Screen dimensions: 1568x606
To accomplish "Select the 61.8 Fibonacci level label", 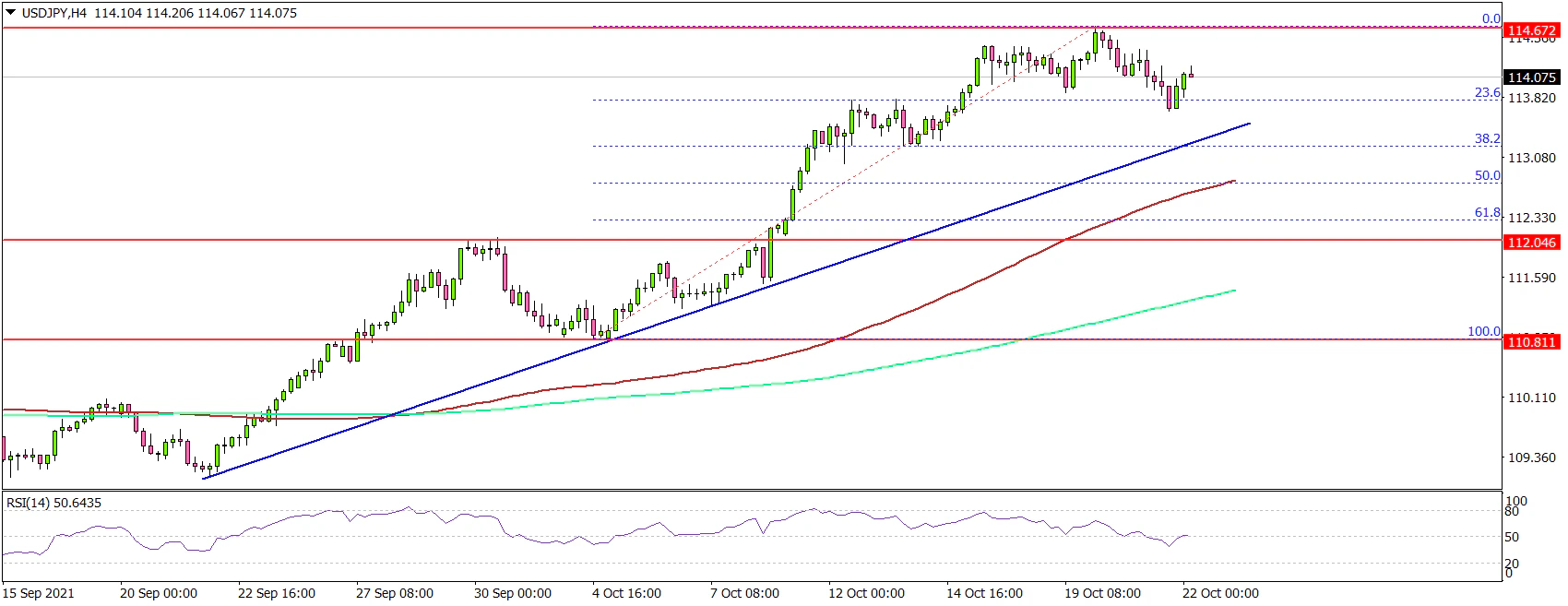I will click(x=1487, y=212).
